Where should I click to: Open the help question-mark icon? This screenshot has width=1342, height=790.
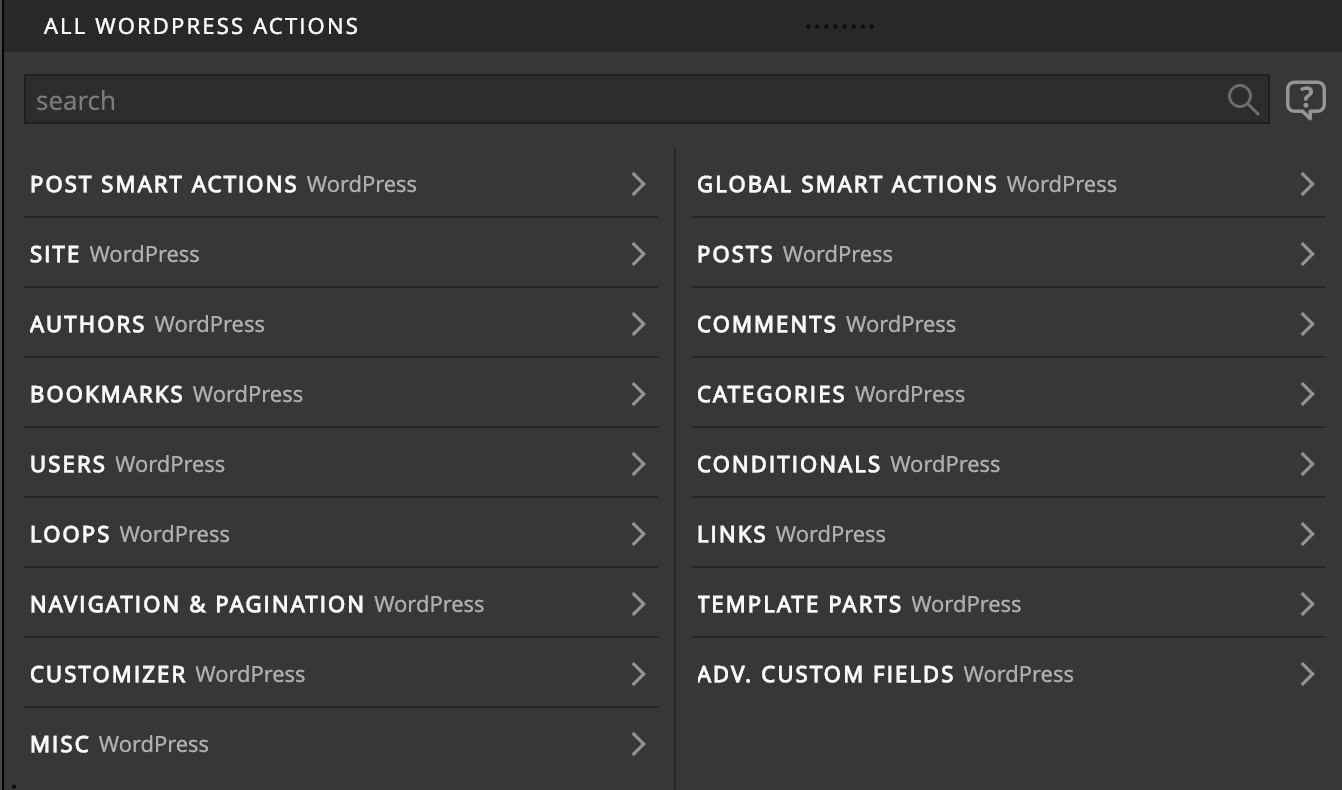point(1305,99)
